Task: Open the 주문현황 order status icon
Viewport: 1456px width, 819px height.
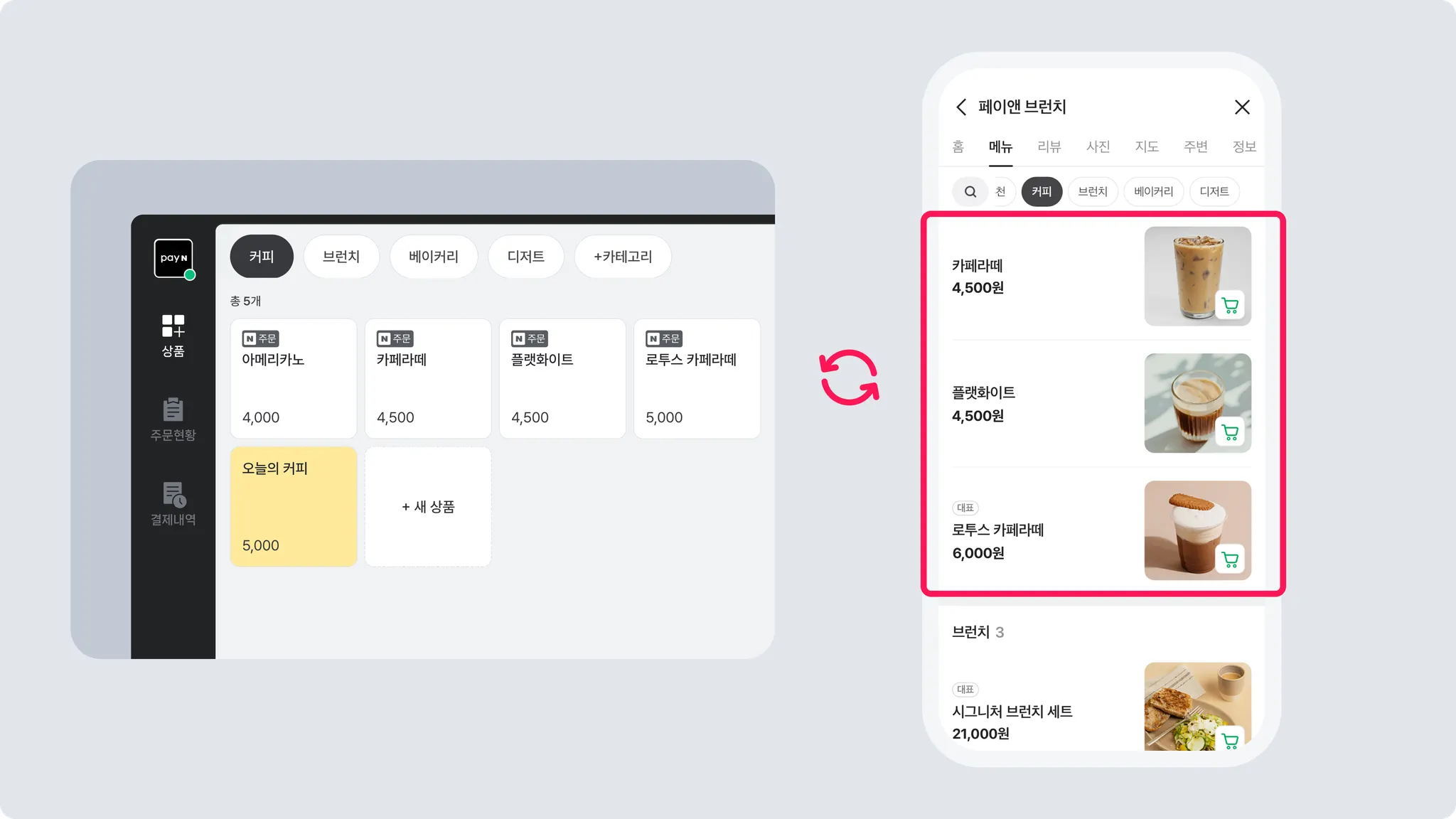Action: 173,419
